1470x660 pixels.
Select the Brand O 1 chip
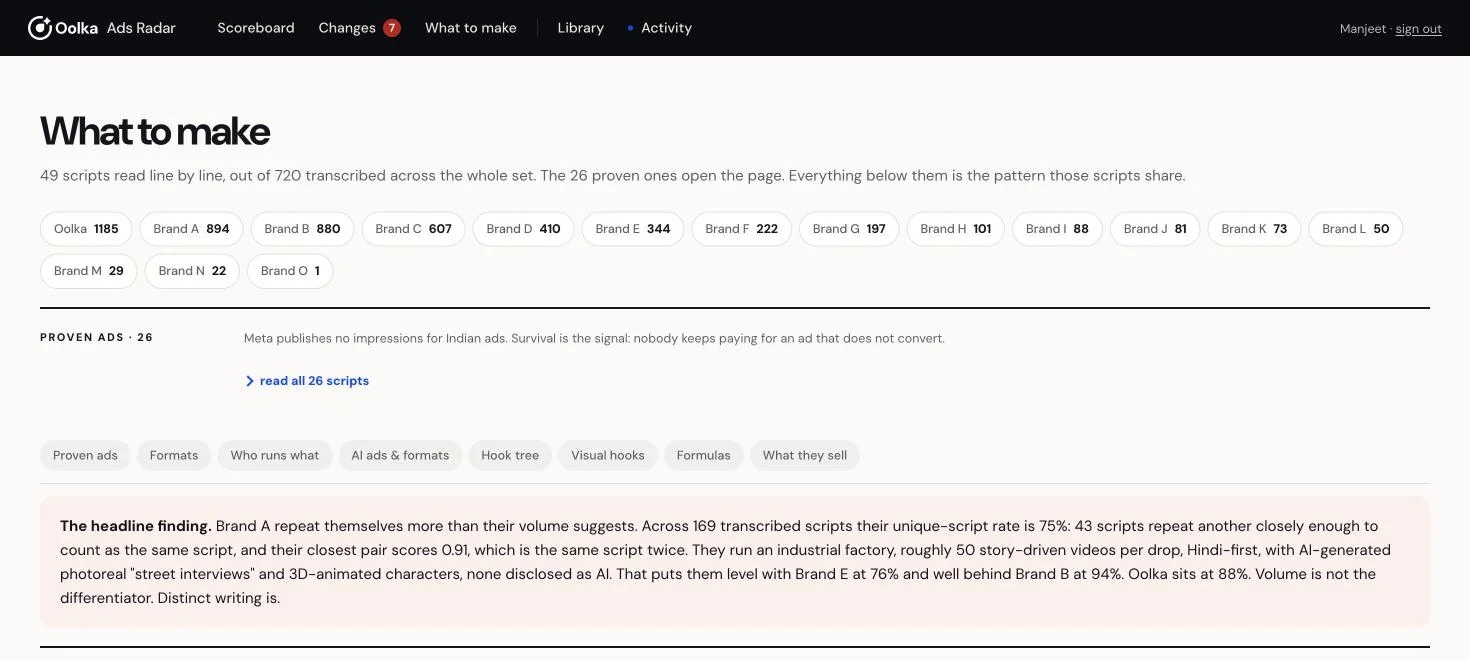290,271
